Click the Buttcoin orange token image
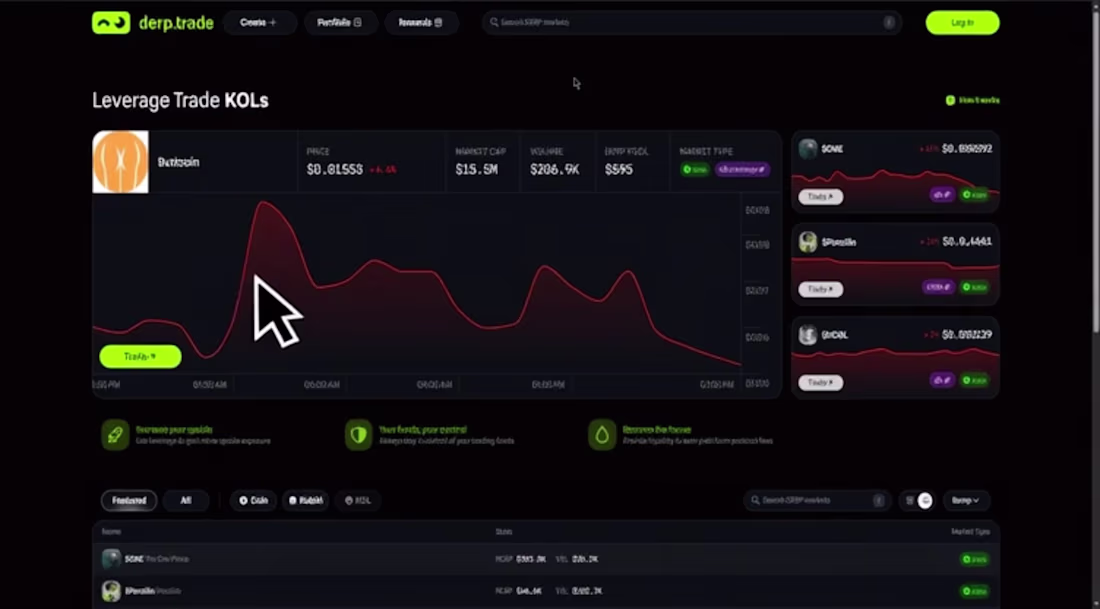This screenshot has width=1100, height=609. (x=121, y=162)
